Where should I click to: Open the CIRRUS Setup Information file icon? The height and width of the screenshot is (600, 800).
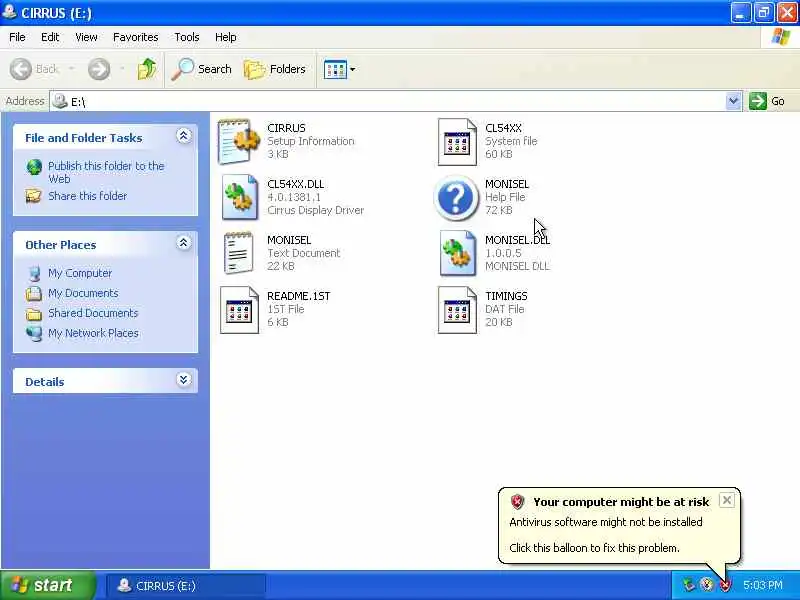(x=238, y=141)
